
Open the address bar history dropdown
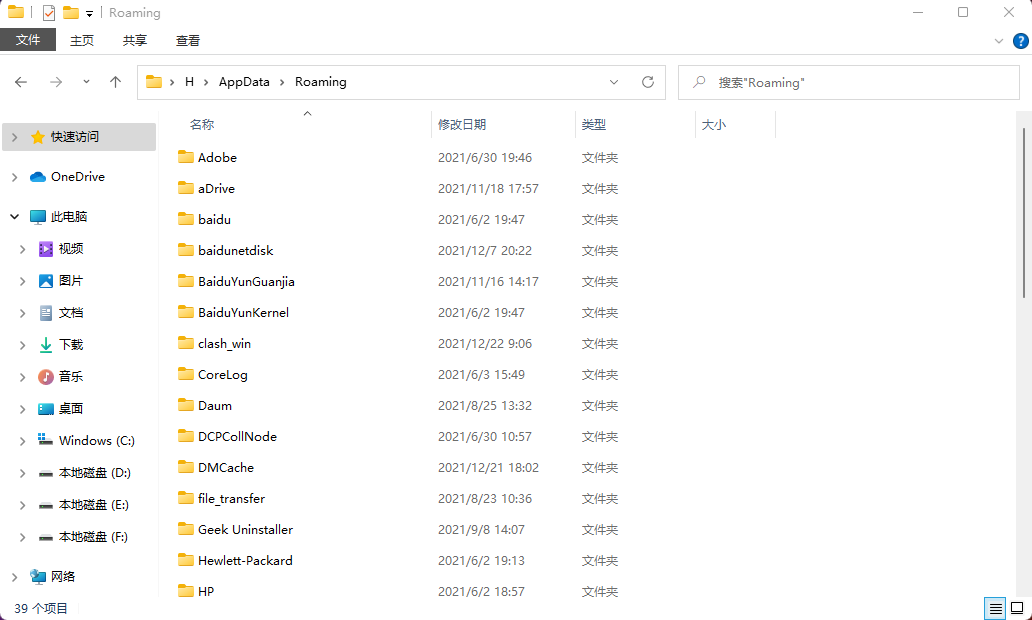point(614,82)
